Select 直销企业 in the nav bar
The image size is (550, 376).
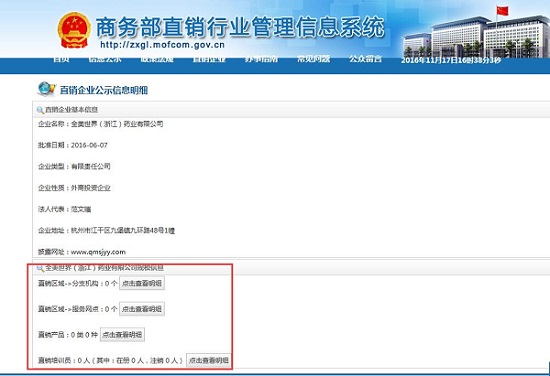point(209,59)
